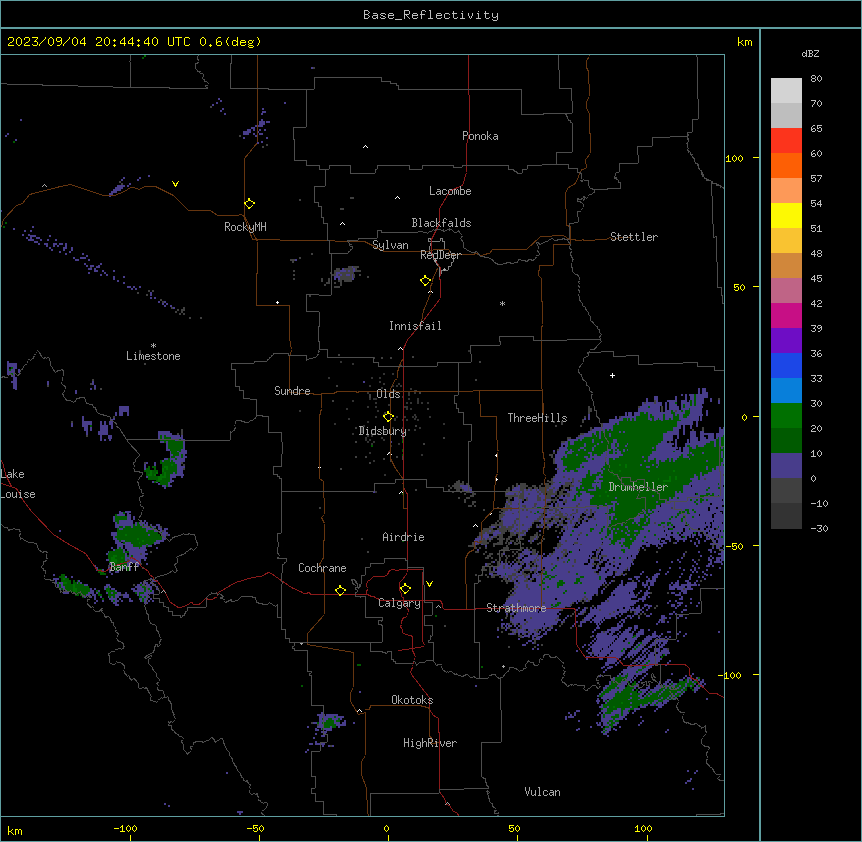Click the HighRiver label
Image resolution: width=862 pixels, height=842 pixels.
pos(430,743)
